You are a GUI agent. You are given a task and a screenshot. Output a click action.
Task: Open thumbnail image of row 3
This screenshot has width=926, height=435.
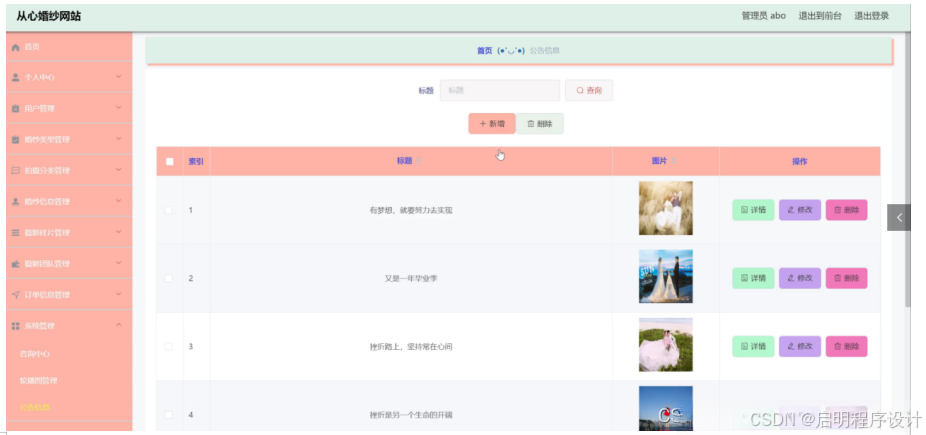point(666,345)
